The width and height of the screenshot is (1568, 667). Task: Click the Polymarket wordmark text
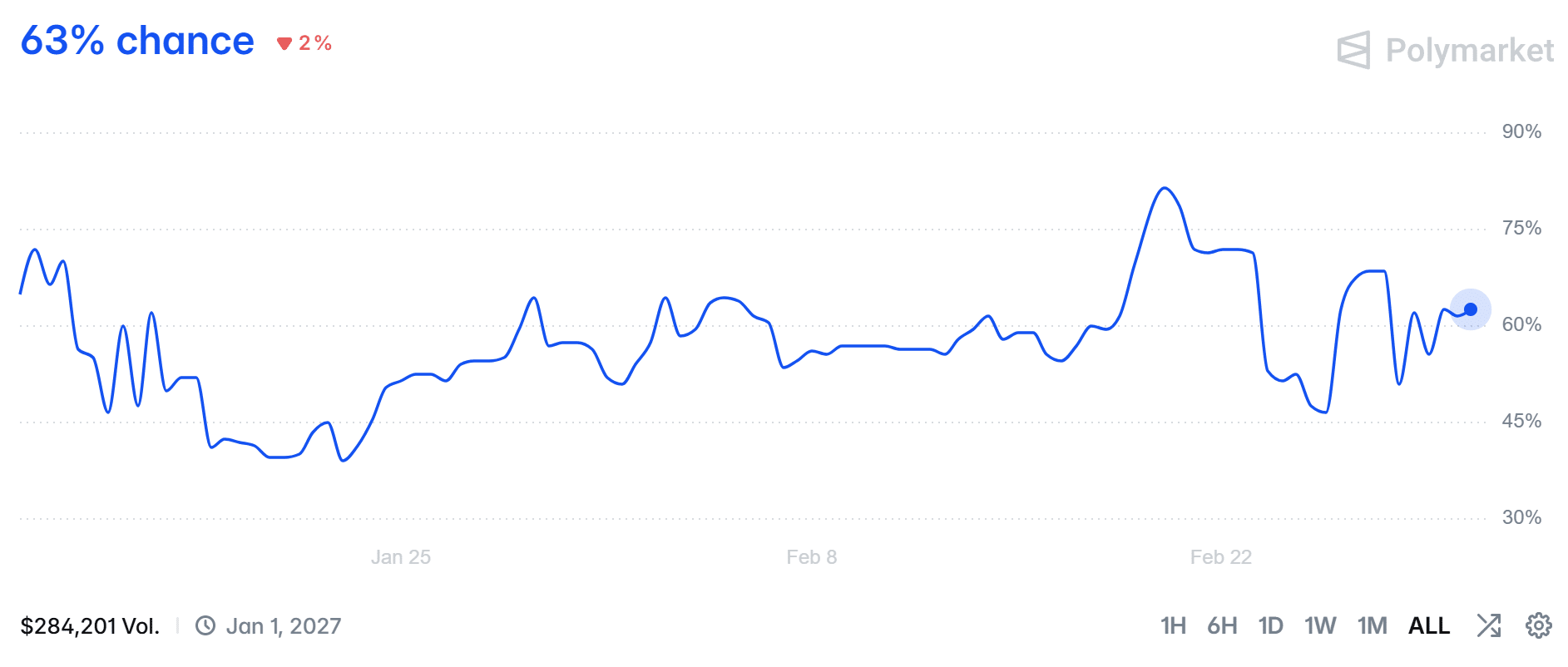tap(1470, 51)
